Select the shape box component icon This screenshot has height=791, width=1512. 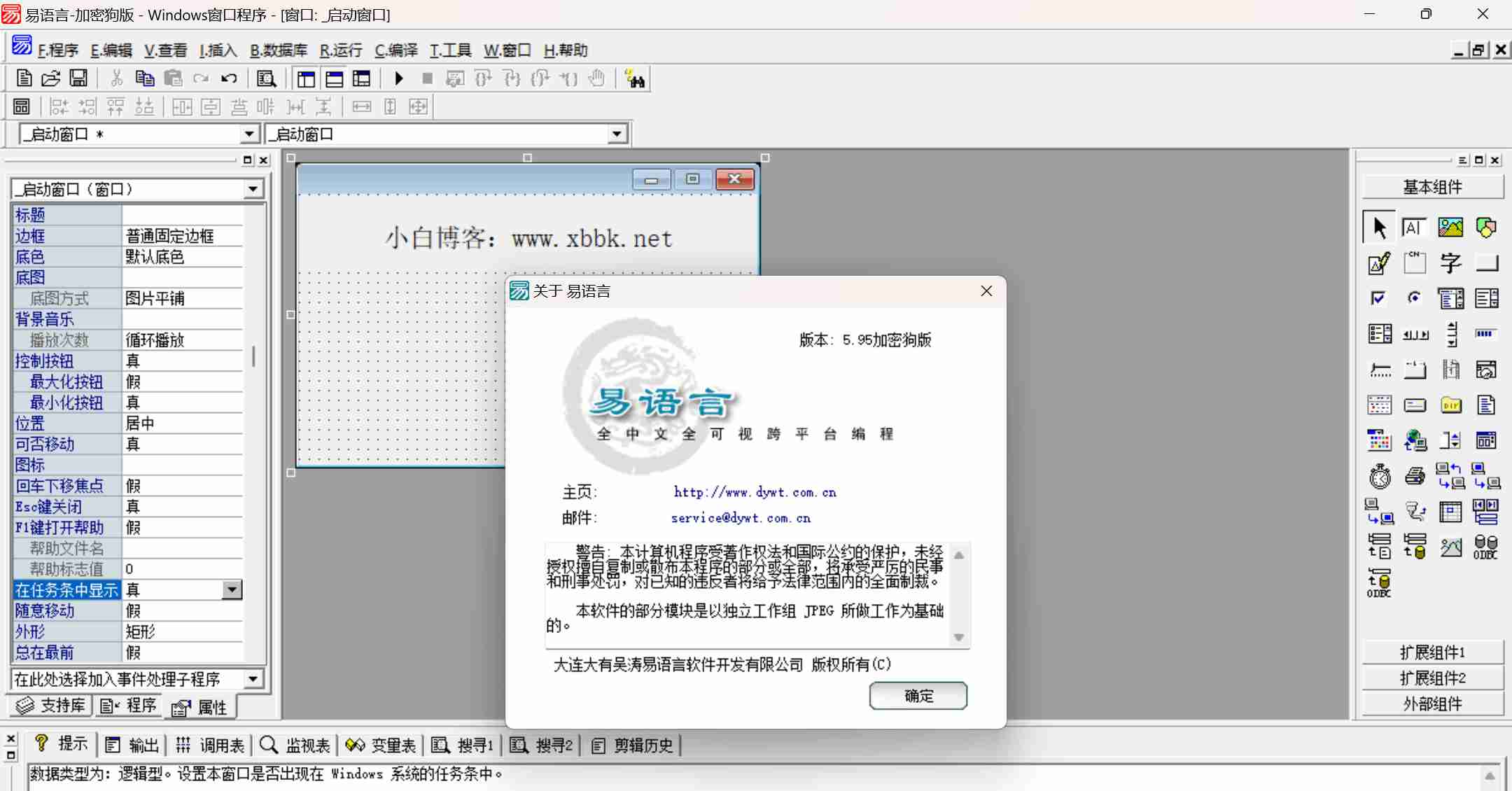[1486, 227]
